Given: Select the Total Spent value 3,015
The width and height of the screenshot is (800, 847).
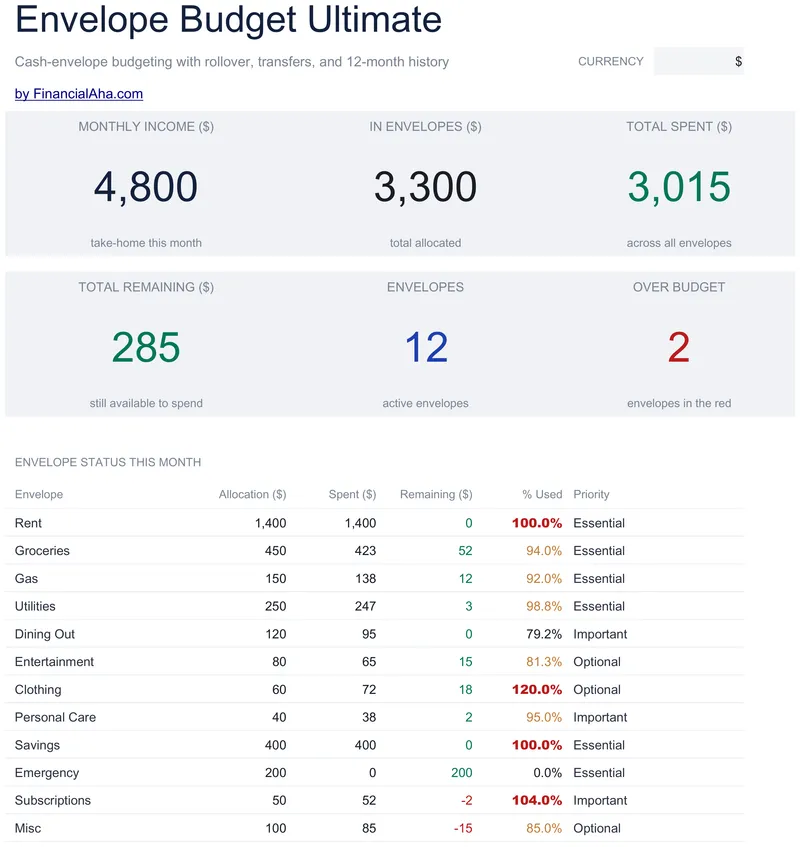Looking at the screenshot, I should 679,186.
